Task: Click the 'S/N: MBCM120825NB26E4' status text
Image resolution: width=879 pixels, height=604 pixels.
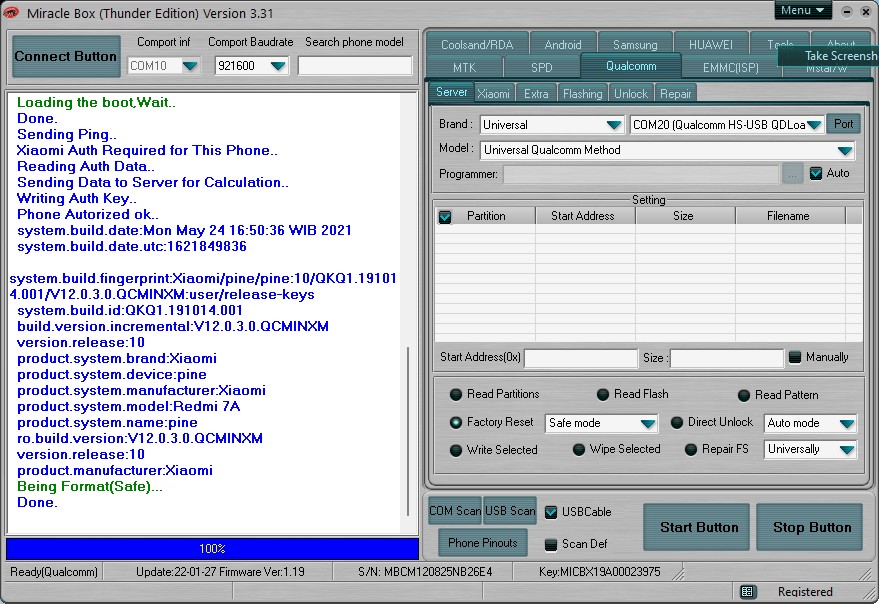Action: tap(425, 572)
